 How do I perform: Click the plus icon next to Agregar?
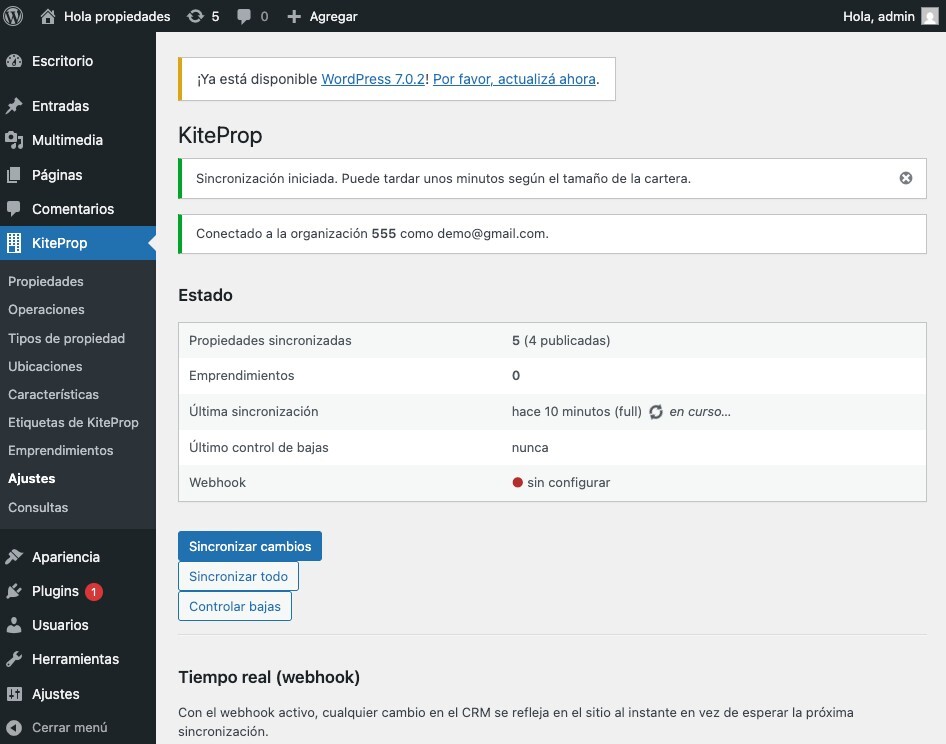tap(294, 16)
